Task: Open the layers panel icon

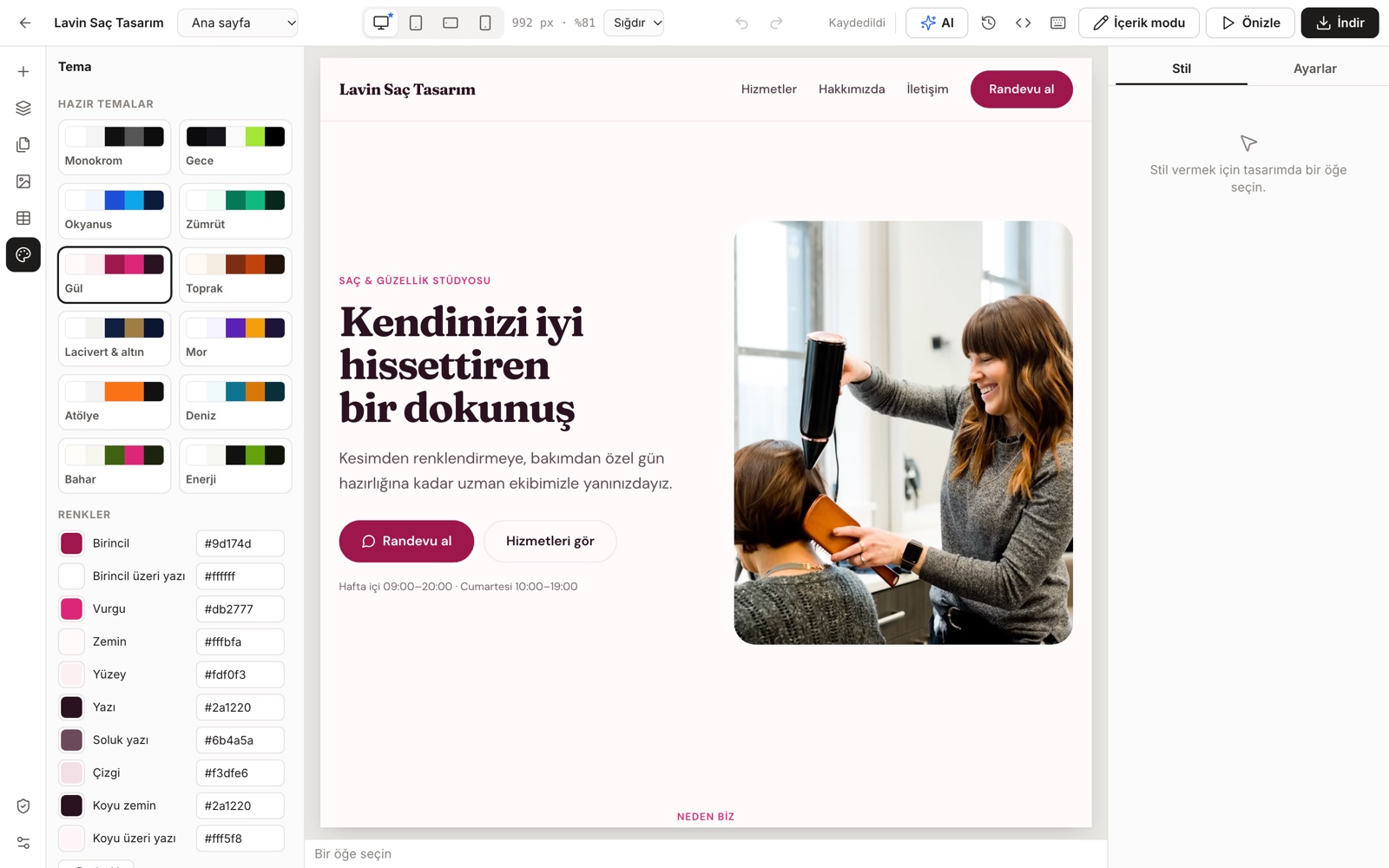Action: [23, 108]
